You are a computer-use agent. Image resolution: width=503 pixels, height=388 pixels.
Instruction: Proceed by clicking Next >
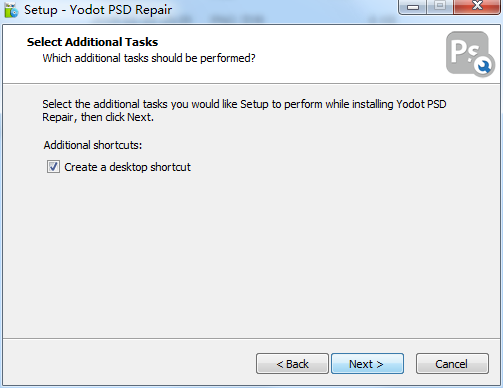[x=367, y=364]
